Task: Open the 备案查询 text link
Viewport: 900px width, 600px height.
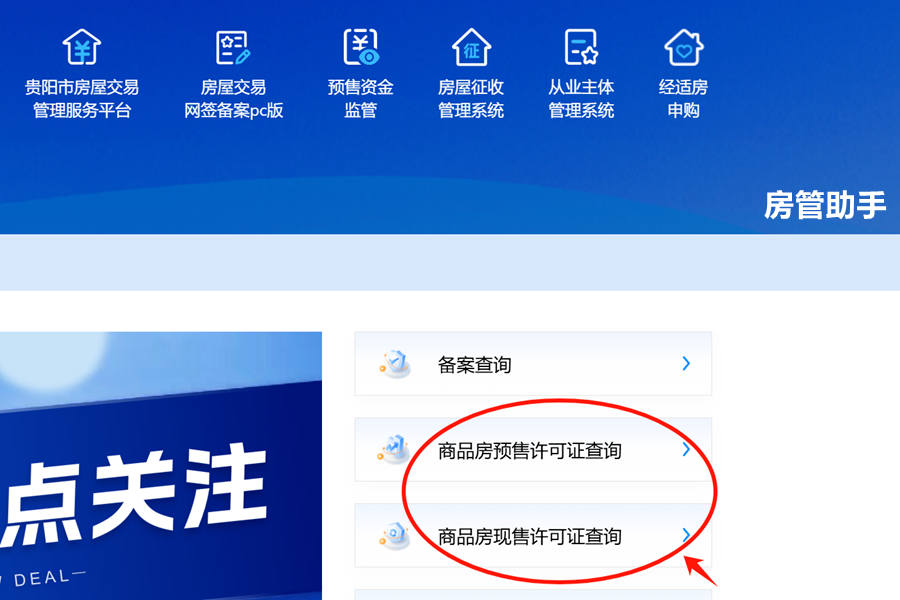Action: pyautogui.click(x=474, y=365)
